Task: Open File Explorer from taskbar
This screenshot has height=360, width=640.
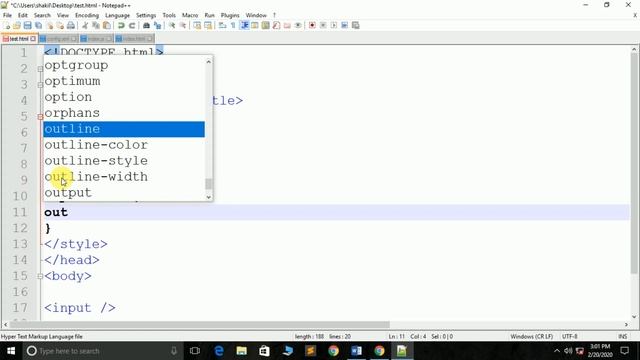Action: coord(242,351)
